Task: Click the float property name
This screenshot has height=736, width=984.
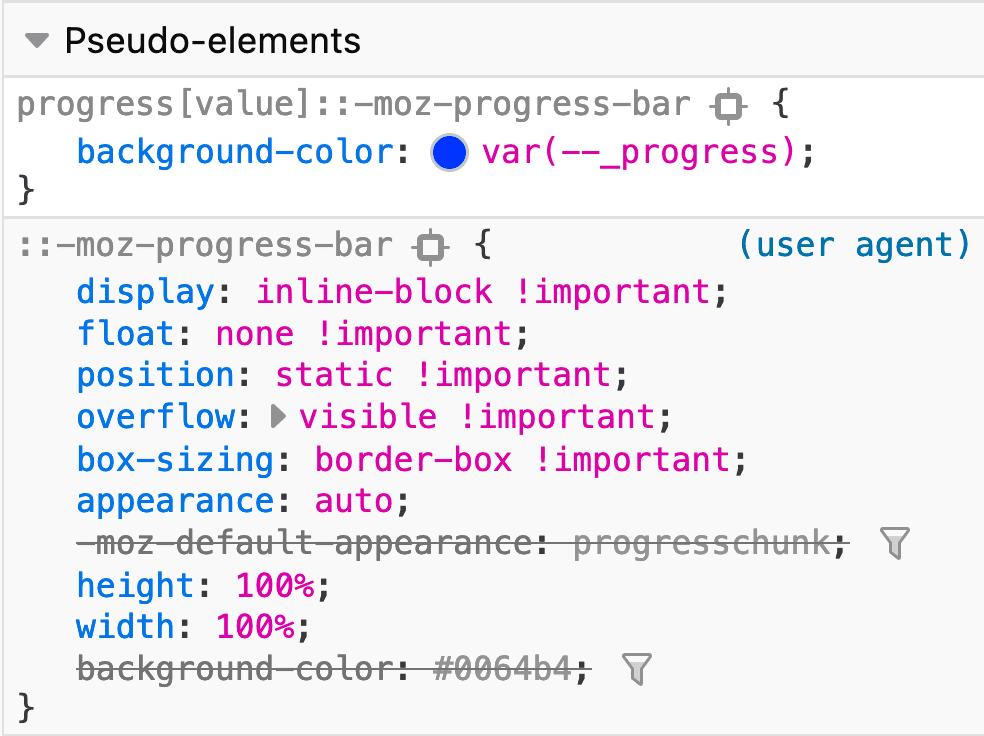Action: (x=125, y=333)
